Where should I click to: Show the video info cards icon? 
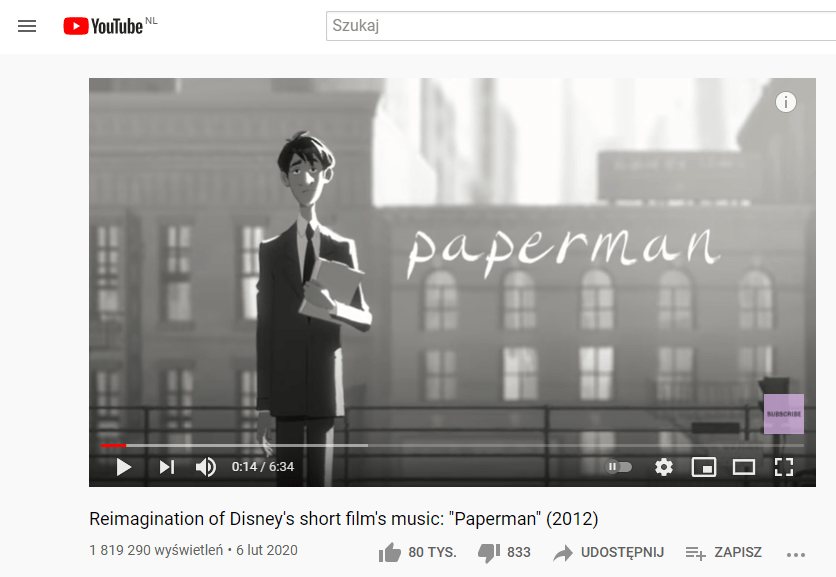click(x=785, y=102)
